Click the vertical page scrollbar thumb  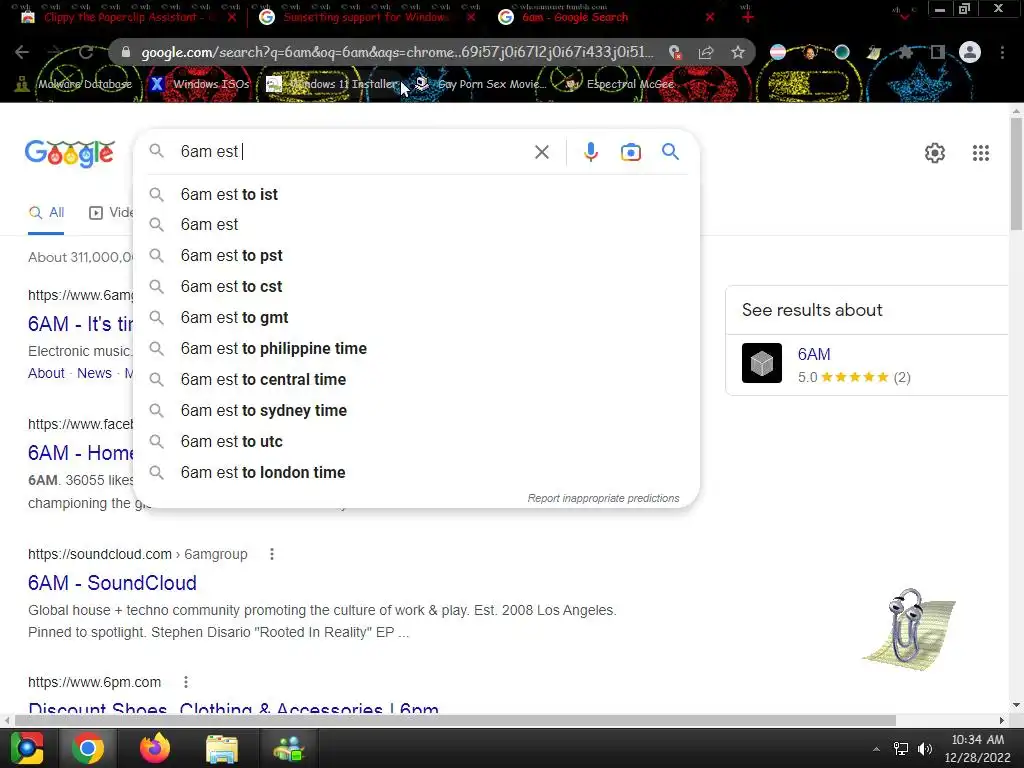(x=1016, y=173)
